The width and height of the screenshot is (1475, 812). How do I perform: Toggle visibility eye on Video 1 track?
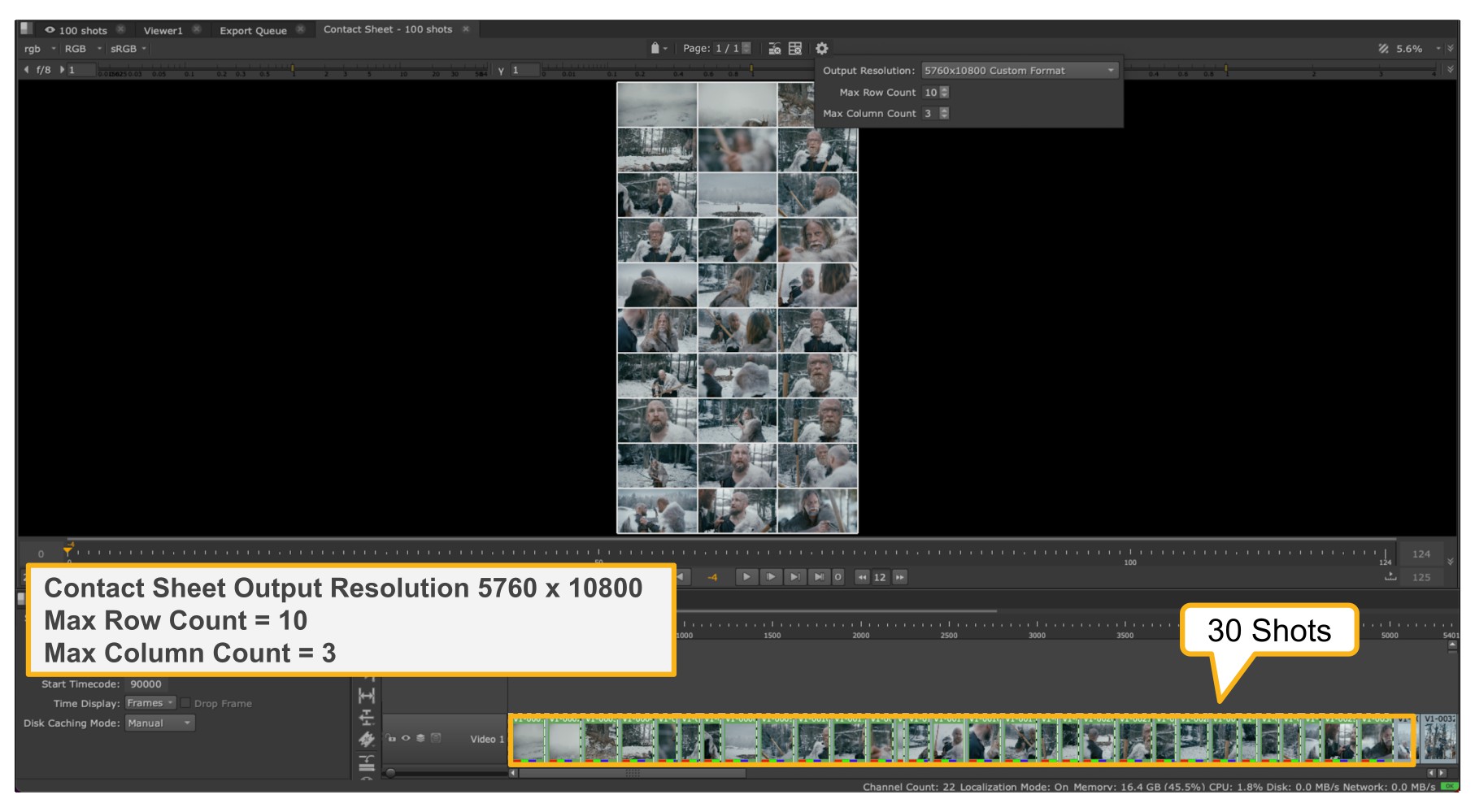(406, 738)
